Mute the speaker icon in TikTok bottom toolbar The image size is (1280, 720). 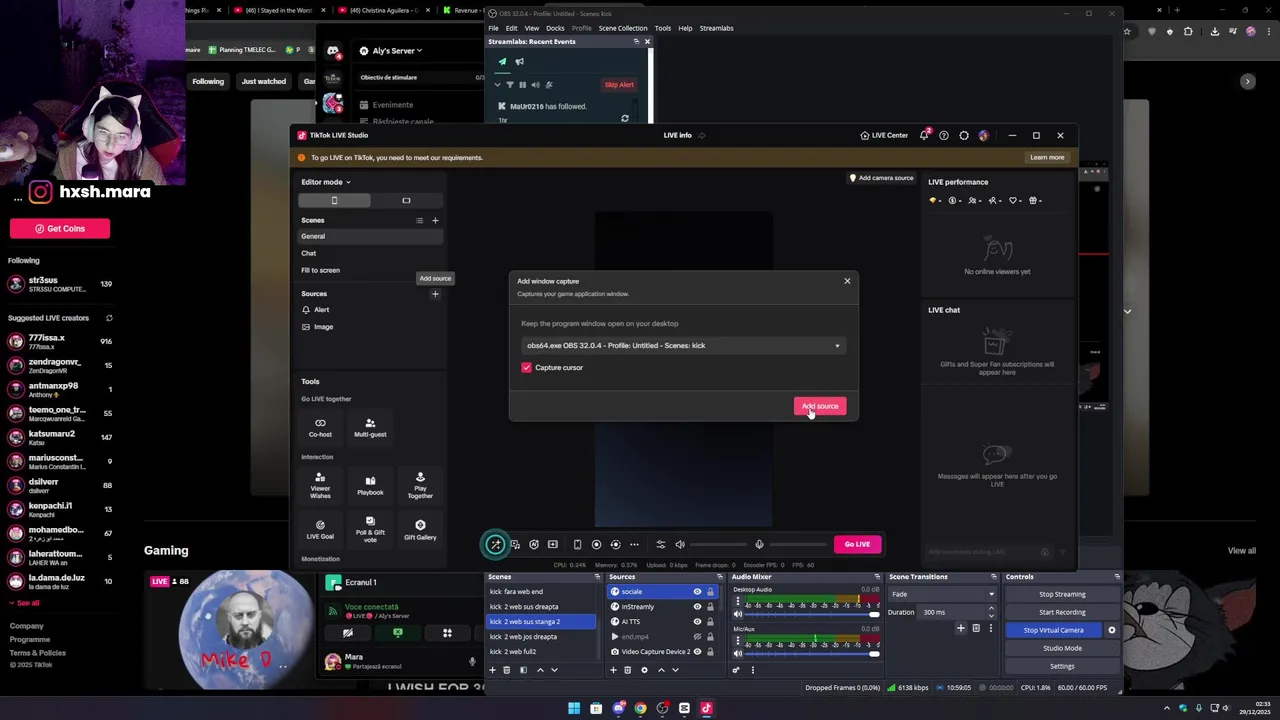click(680, 544)
